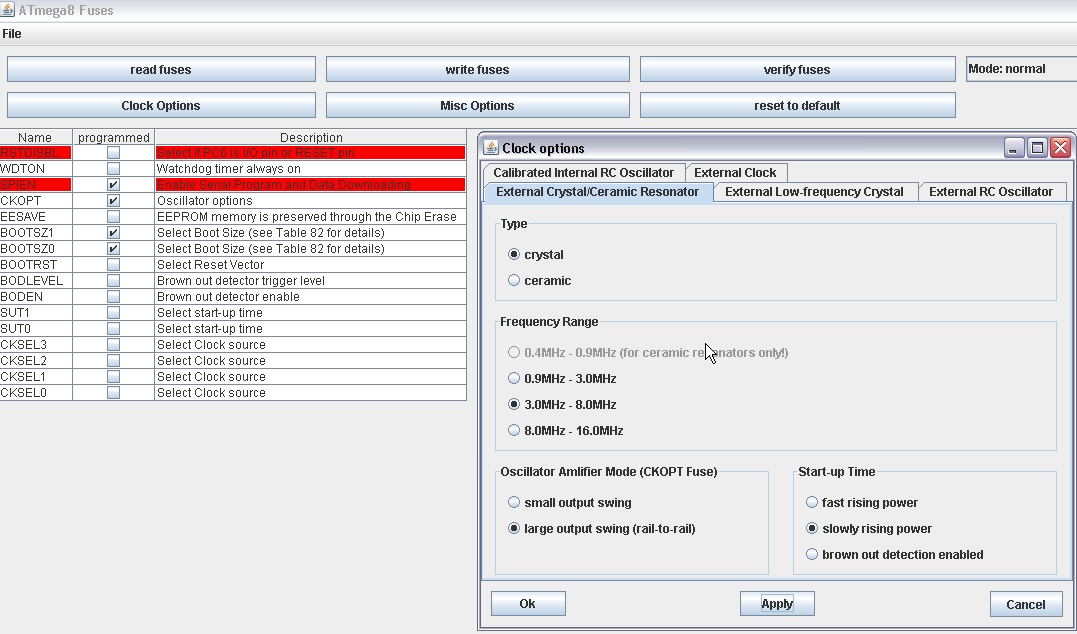Switch to External Clock tab
Screen dimensions: 1077x634
(735, 172)
